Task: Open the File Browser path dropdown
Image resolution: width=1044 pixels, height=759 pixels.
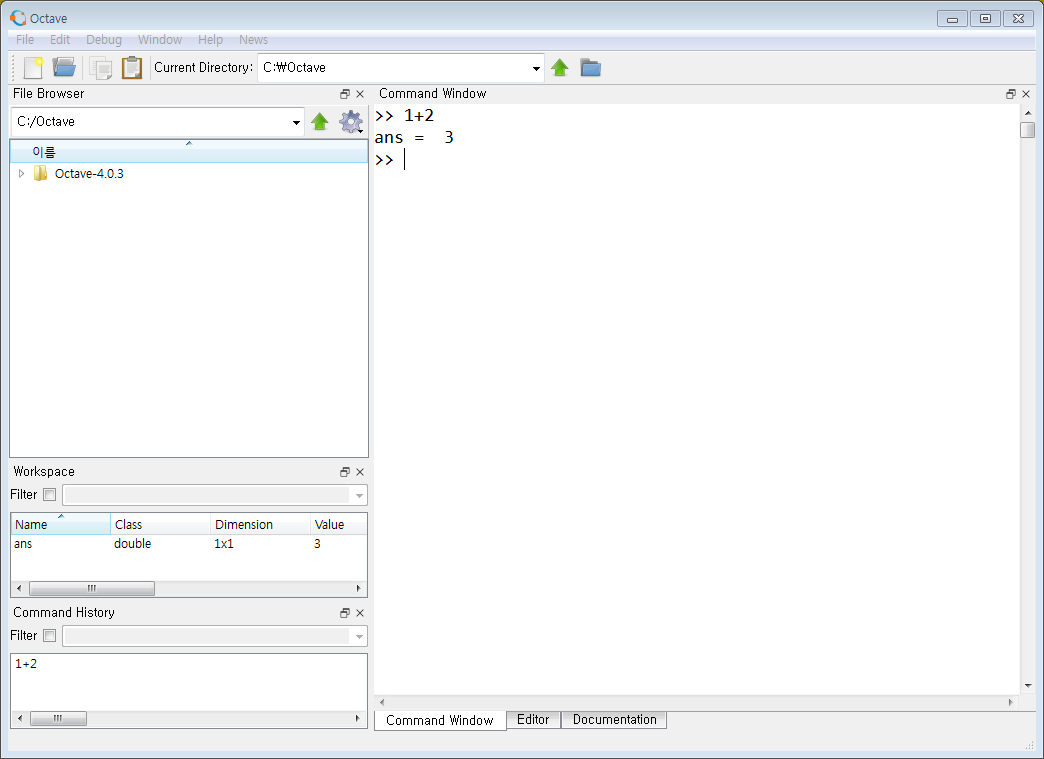Action: click(x=296, y=123)
